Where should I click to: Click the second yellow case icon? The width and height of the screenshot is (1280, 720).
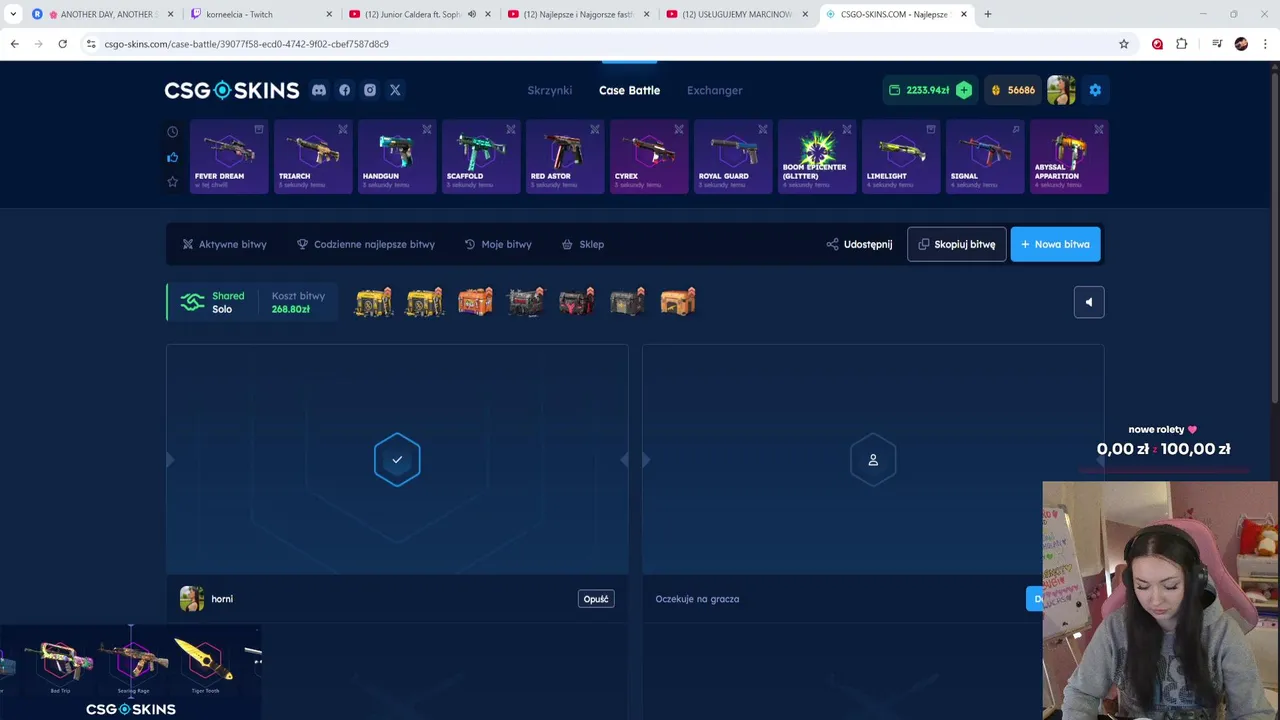[424, 302]
